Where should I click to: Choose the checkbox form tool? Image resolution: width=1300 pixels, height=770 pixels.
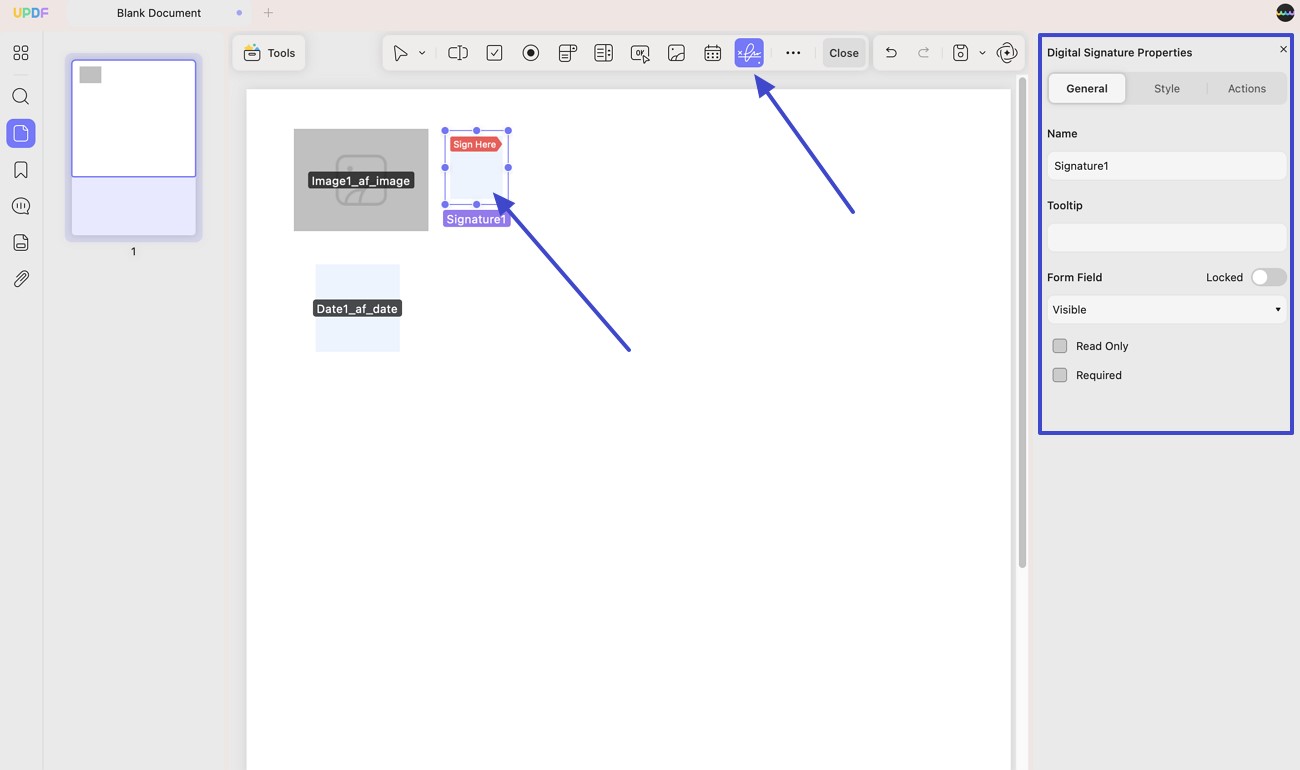coord(494,53)
